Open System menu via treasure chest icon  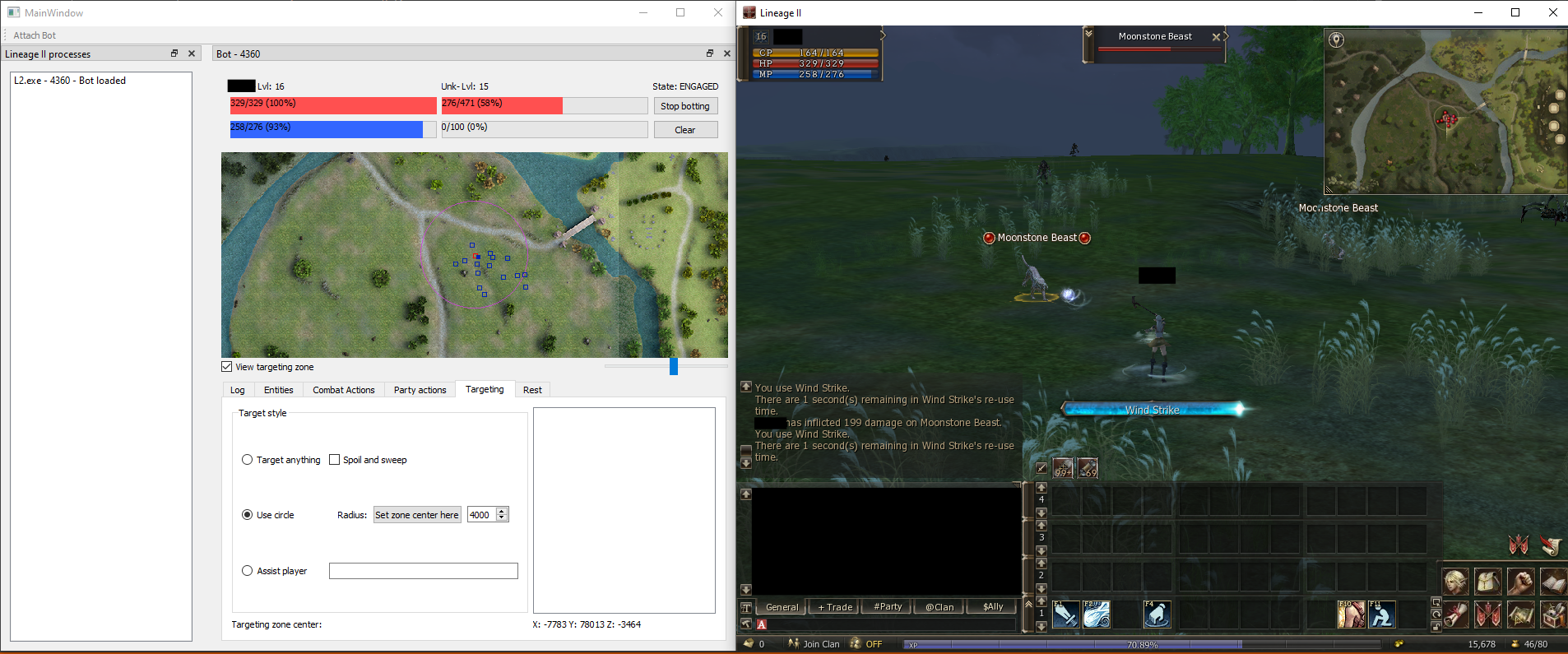pos(1553,615)
